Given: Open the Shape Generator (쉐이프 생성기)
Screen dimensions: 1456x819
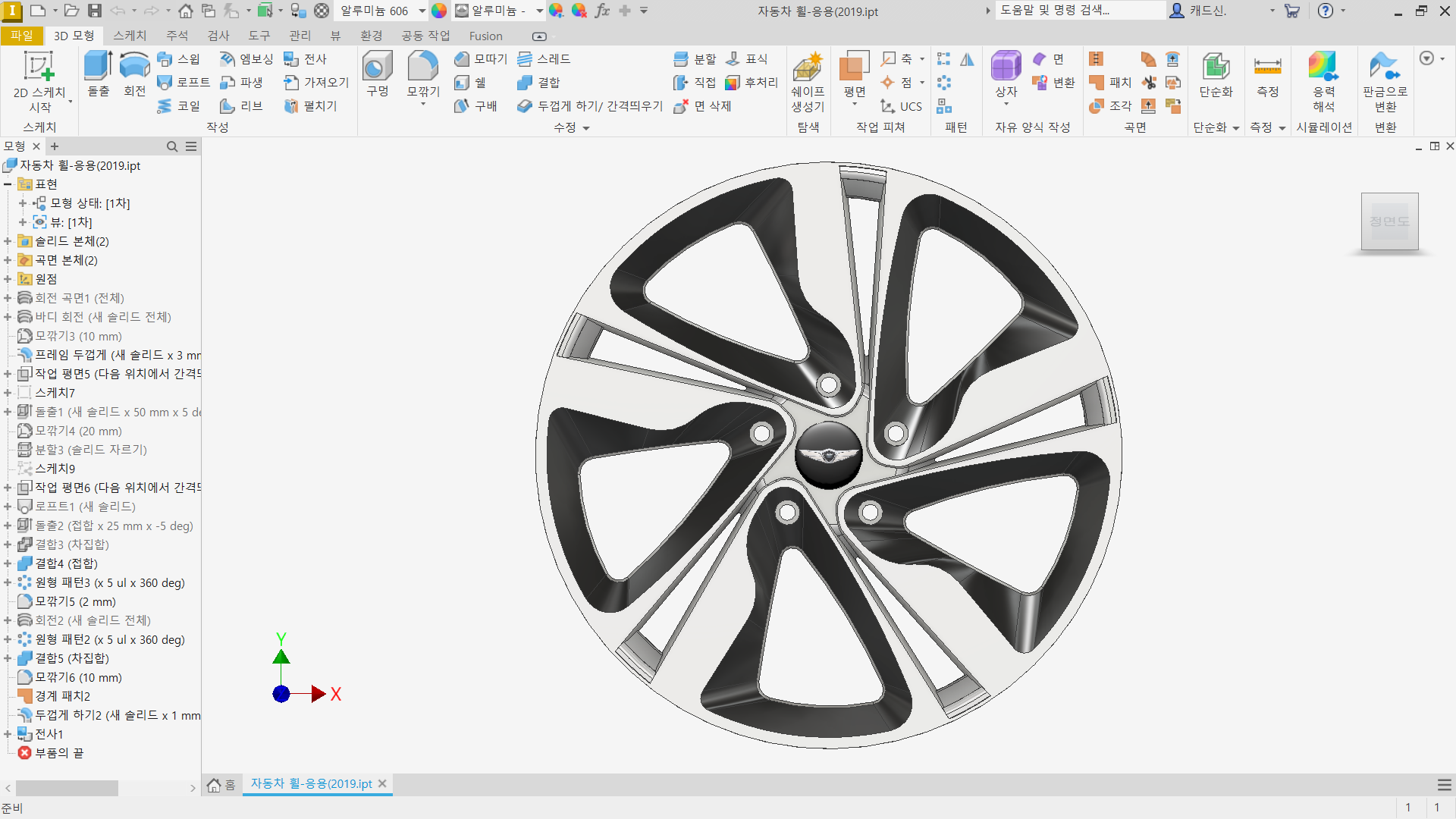Looking at the screenshot, I should (x=808, y=82).
